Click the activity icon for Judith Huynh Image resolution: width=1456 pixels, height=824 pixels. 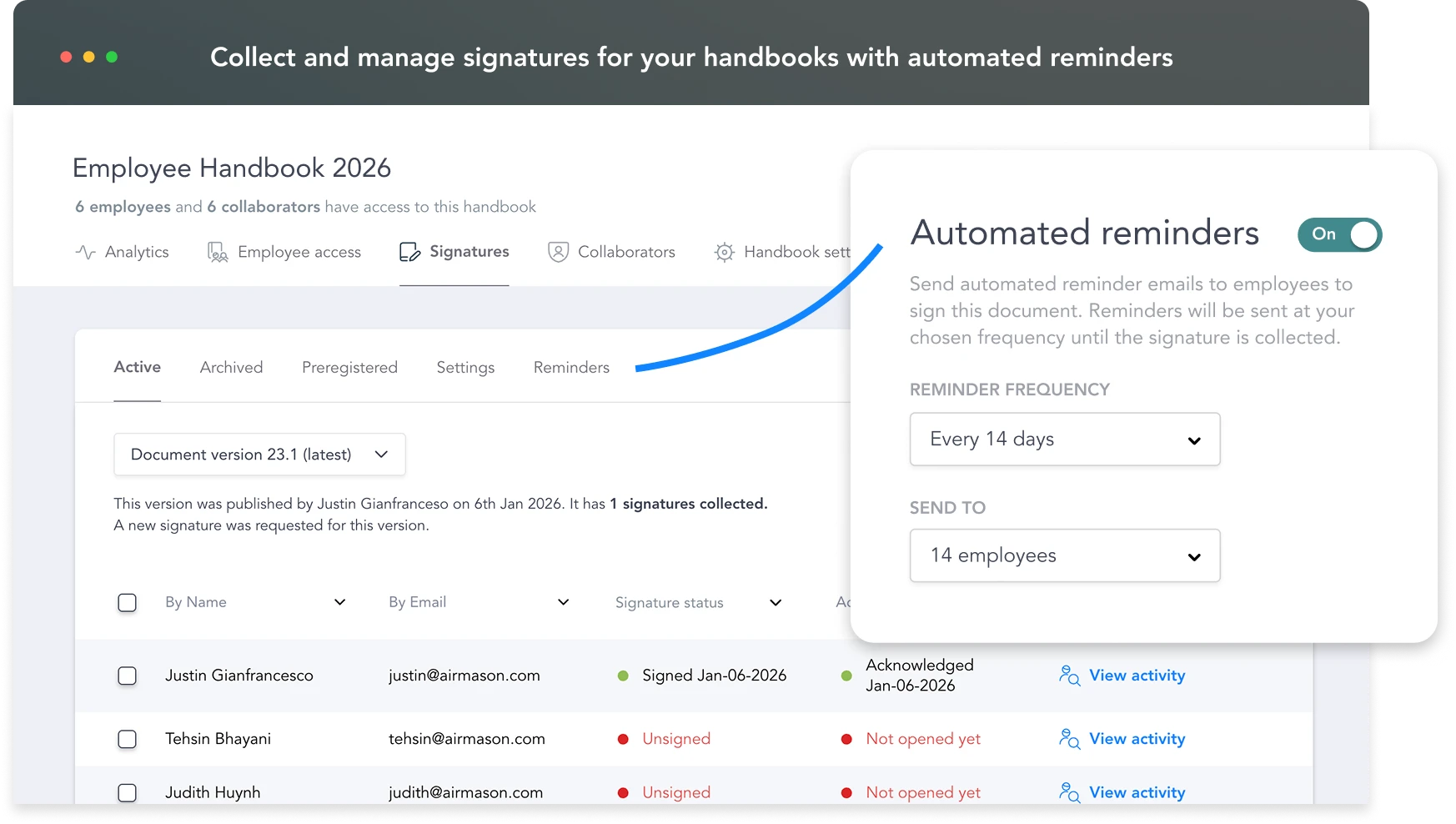tap(1069, 791)
